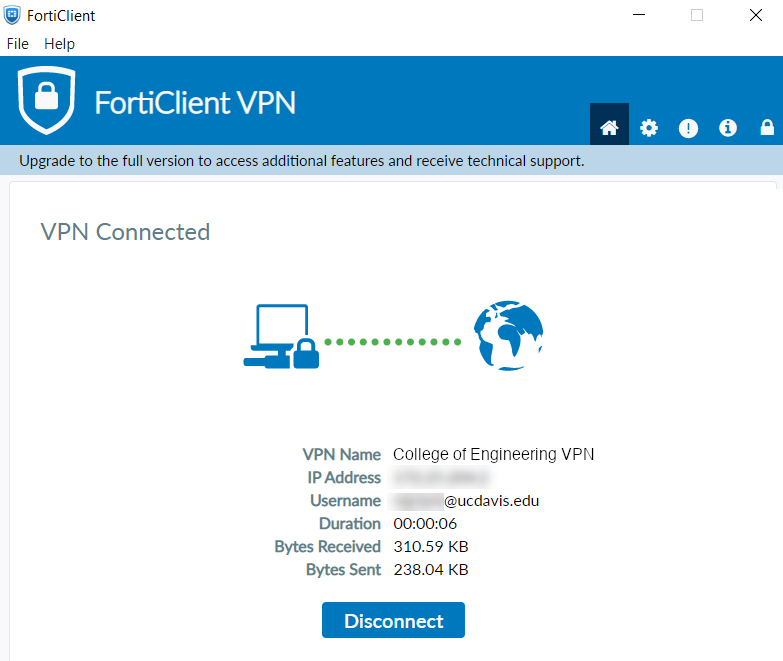Open the Help menu
Image resolution: width=783 pixels, height=661 pixels.
pos(59,44)
